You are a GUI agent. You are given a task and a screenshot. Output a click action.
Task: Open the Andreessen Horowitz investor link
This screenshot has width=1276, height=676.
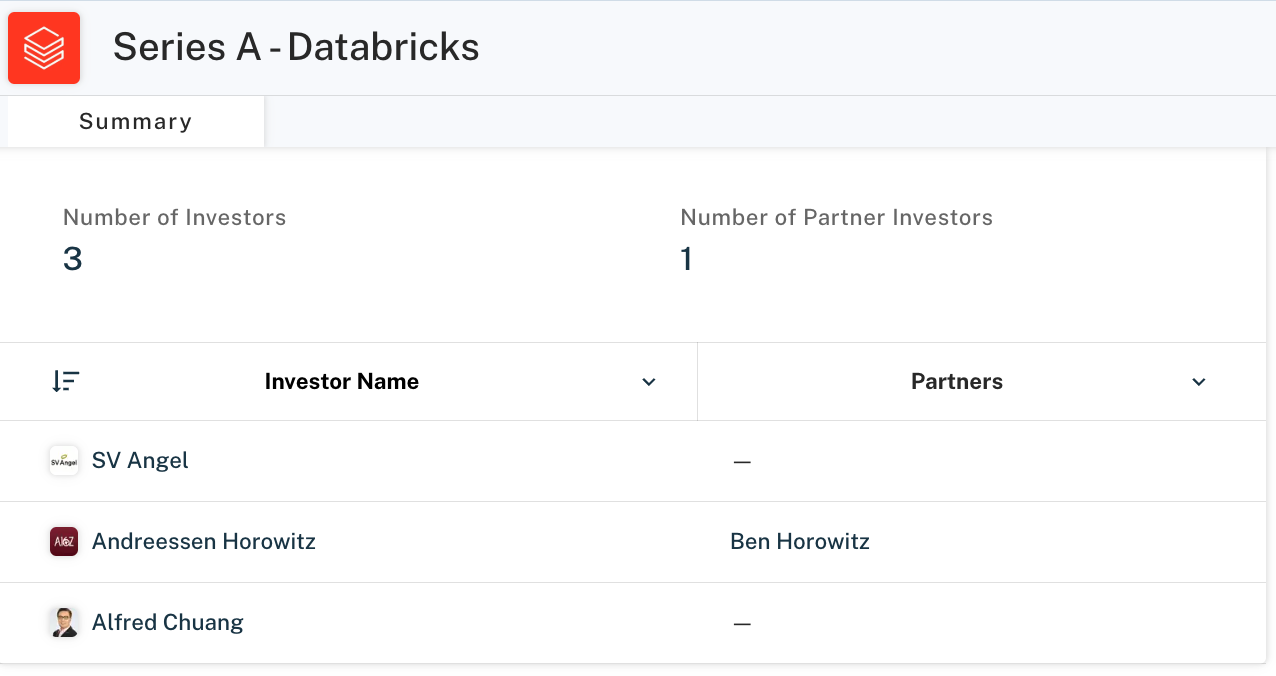(x=204, y=542)
